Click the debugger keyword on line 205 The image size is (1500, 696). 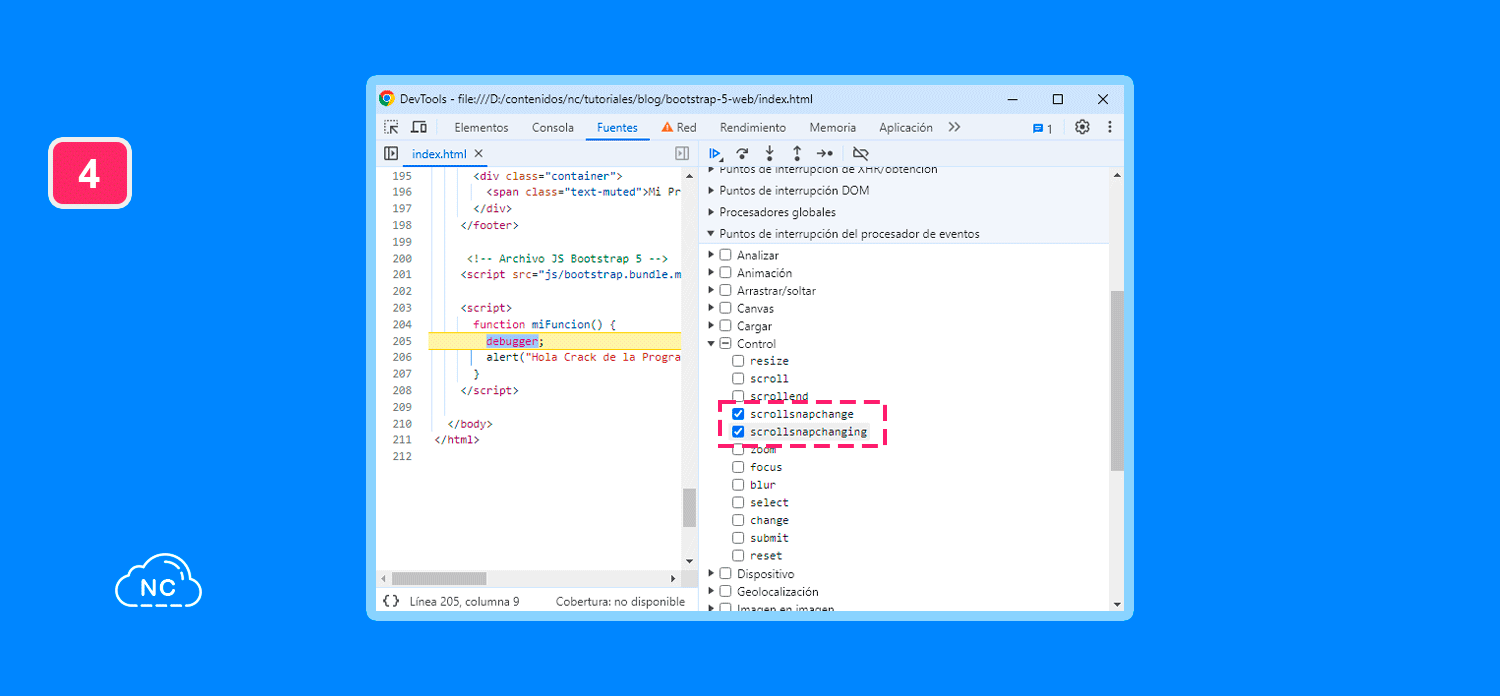pyautogui.click(x=512, y=341)
